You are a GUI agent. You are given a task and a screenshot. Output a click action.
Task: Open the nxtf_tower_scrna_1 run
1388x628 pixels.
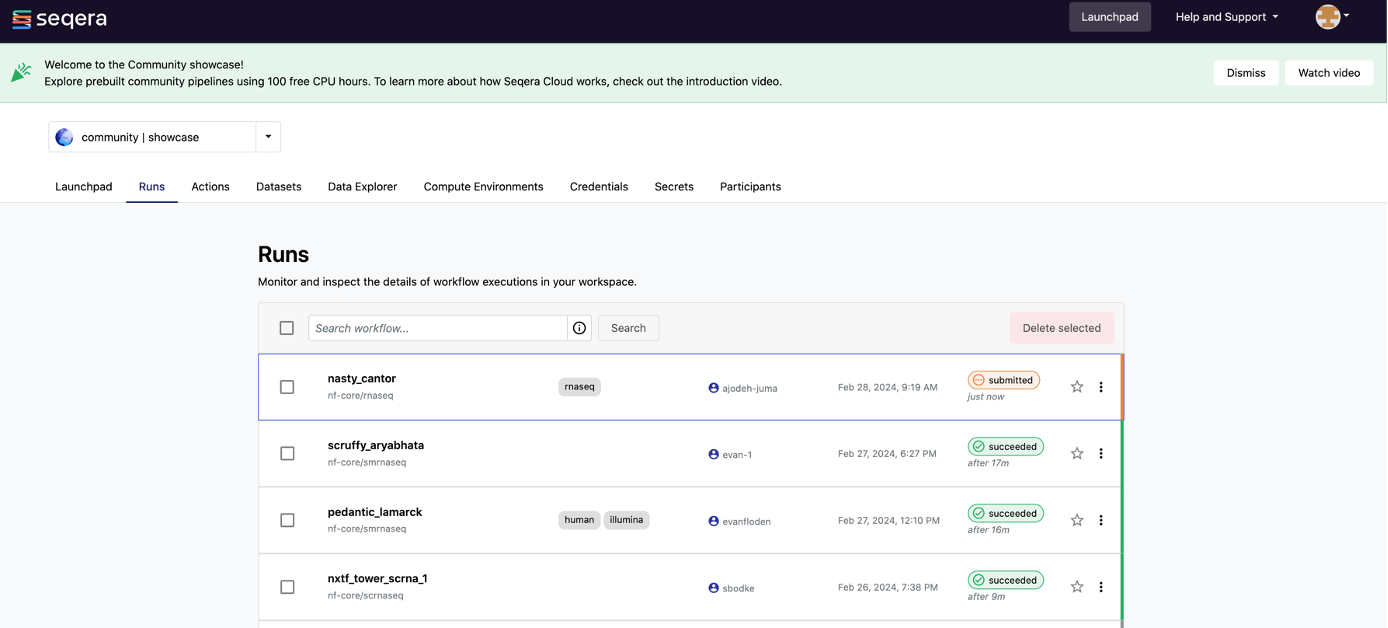pos(377,579)
